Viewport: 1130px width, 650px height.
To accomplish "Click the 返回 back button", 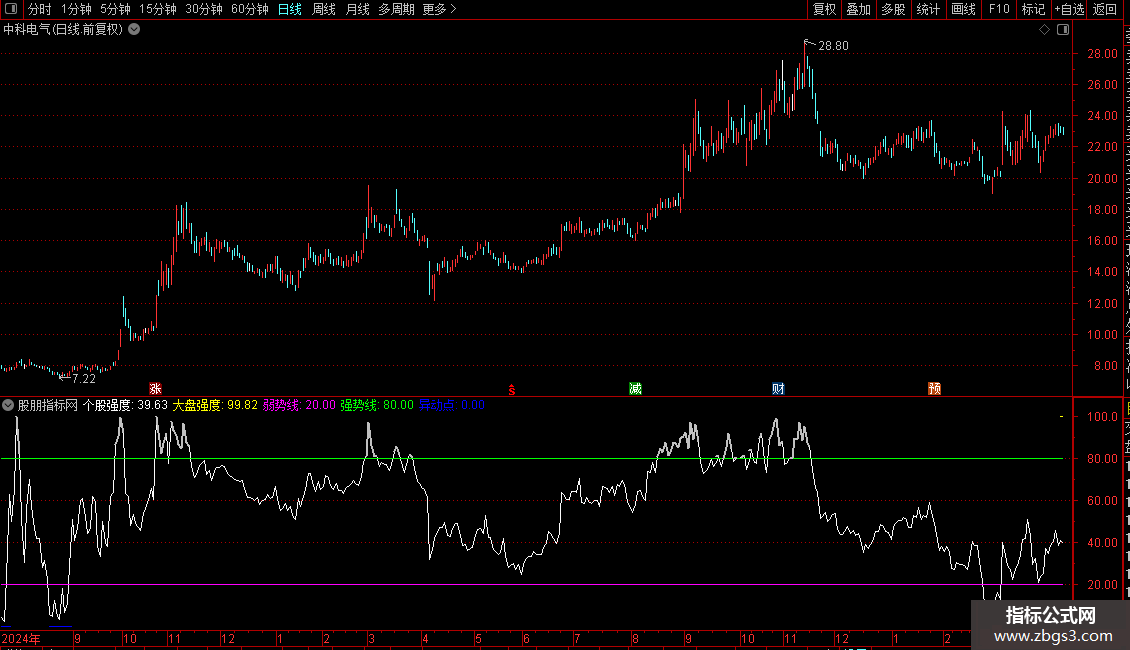I will [1105, 9].
